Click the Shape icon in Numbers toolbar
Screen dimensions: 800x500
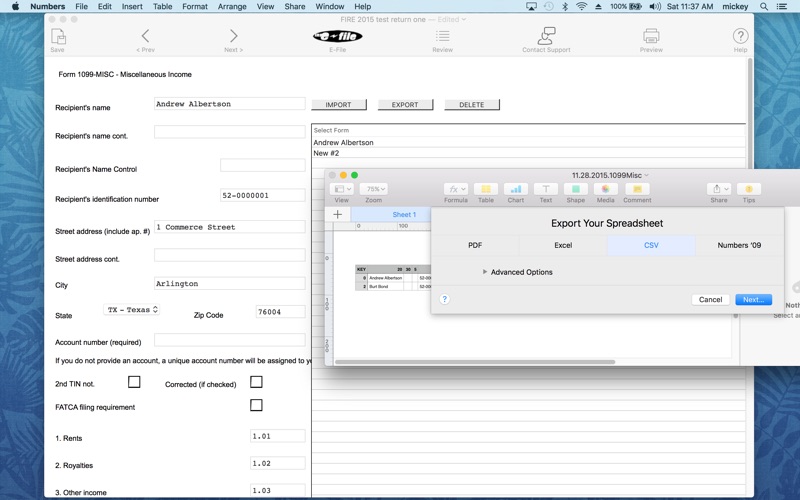(x=576, y=189)
